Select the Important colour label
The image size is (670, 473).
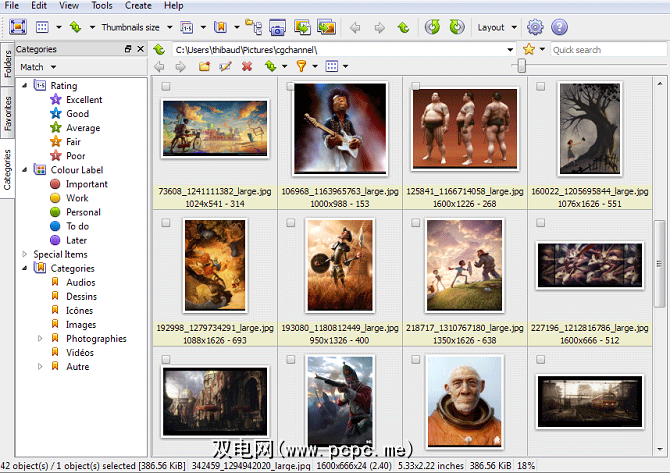(56, 184)
